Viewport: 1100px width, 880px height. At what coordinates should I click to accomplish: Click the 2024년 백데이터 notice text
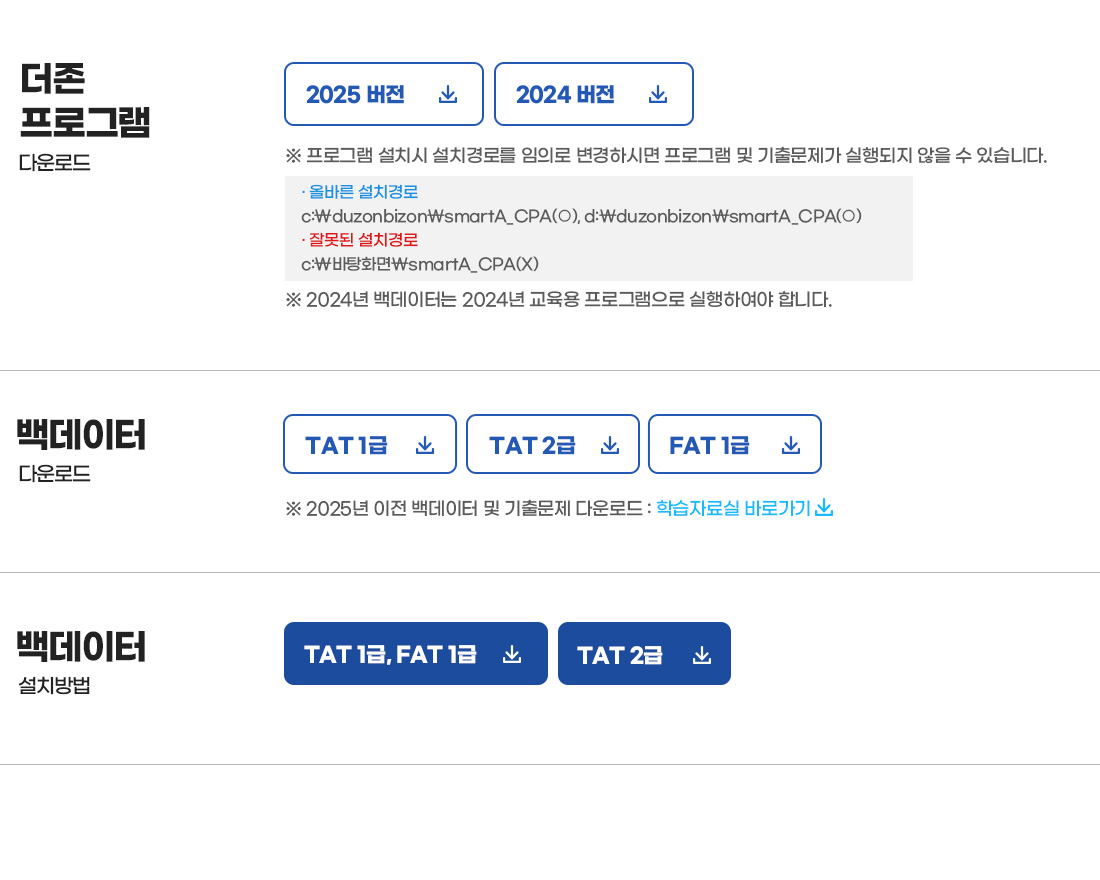[x=558, y=300]
